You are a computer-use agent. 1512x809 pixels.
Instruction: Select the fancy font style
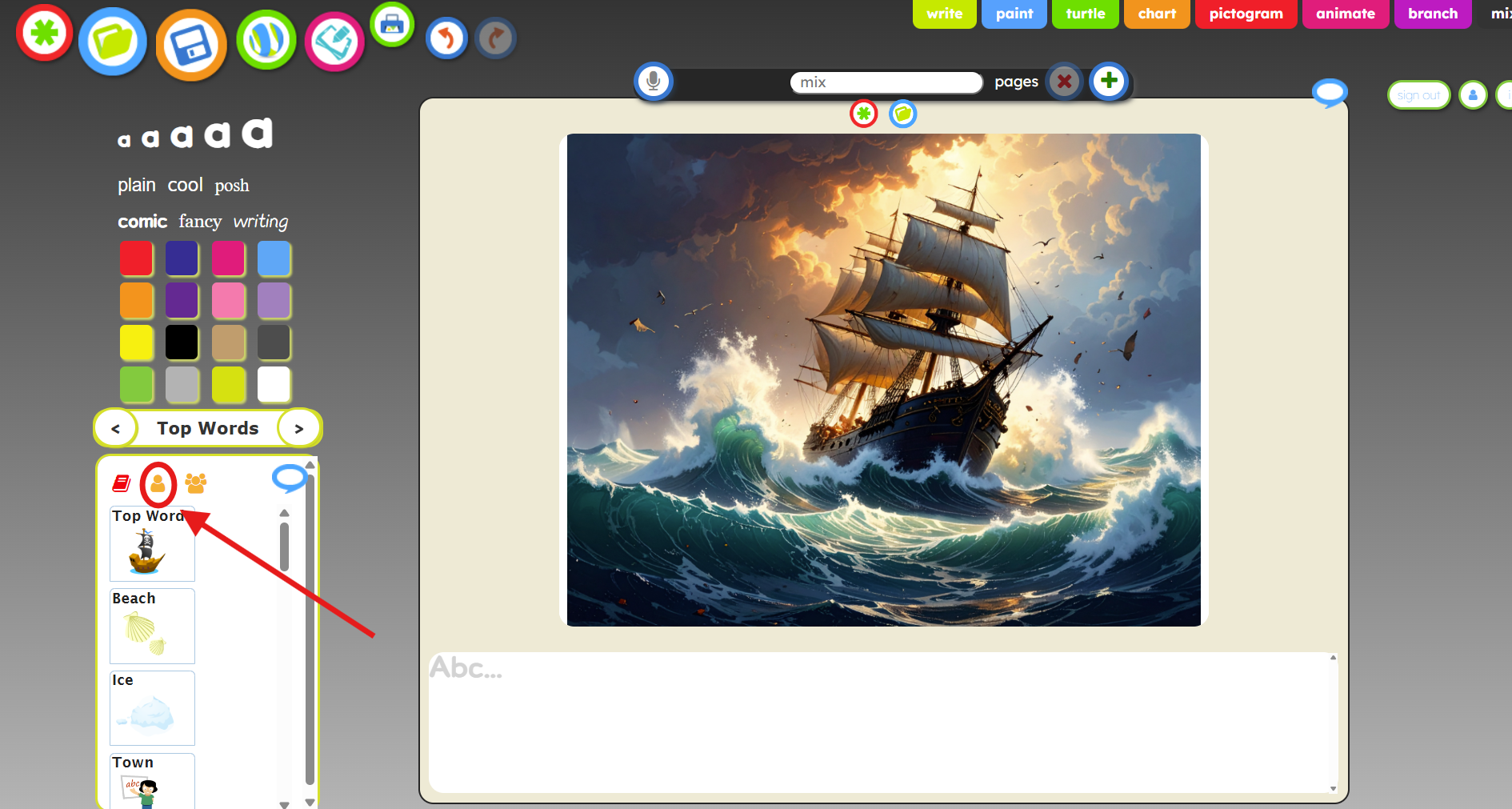200,222
